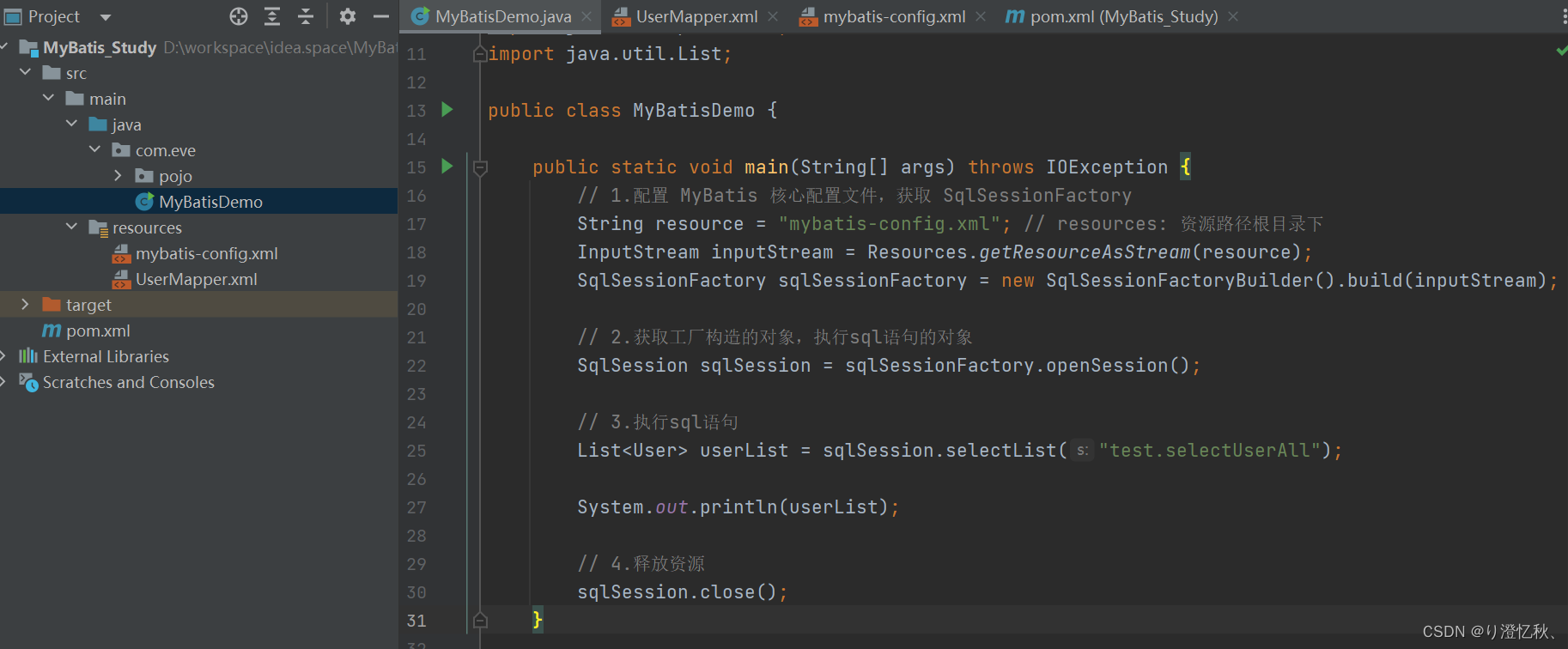
Task: Expand the pojo package chevron
Action: click(x=118, y=175)
